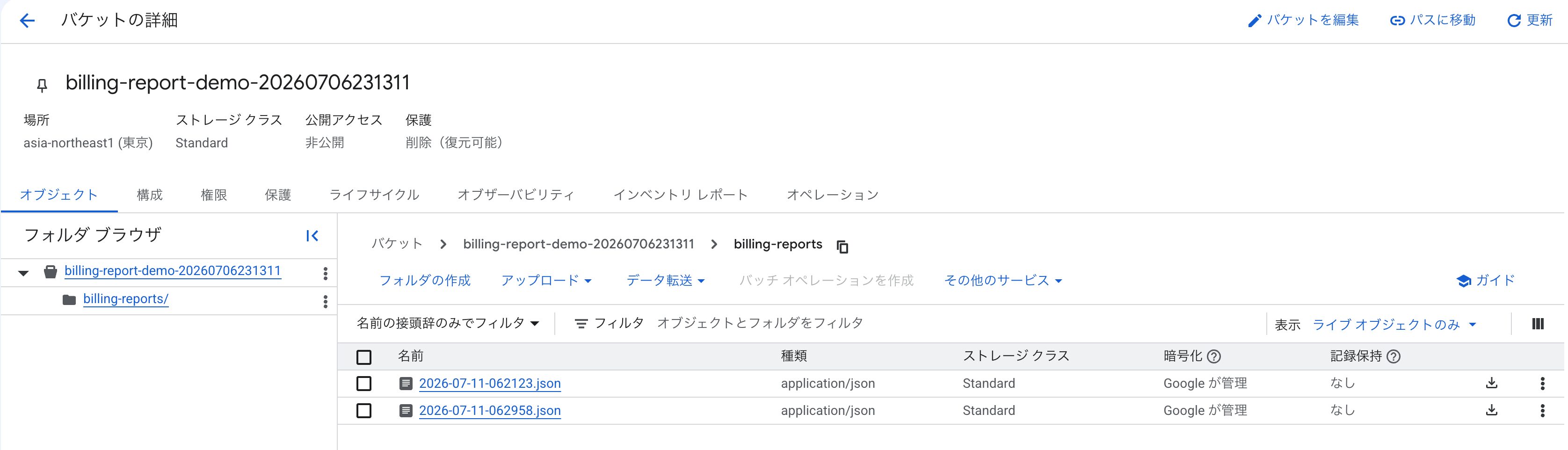Check the box for 2026-07-11-062958.json
Image resolution: width=1568 pixels, height=450 pixels.
tap(364, 410)
